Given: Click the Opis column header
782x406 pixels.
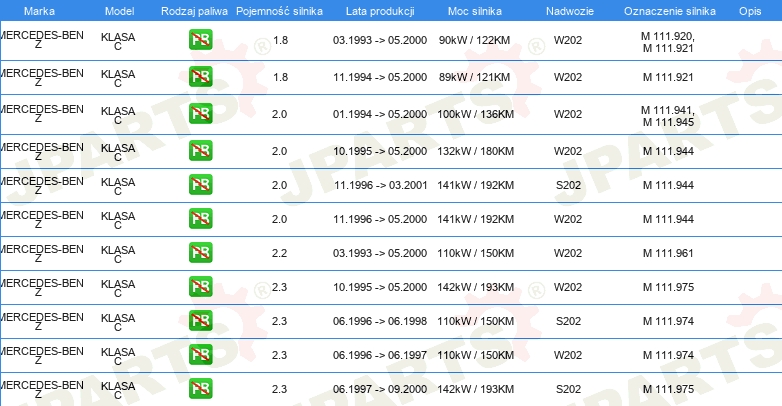Looking at the screenshot, I should point(750,11).
